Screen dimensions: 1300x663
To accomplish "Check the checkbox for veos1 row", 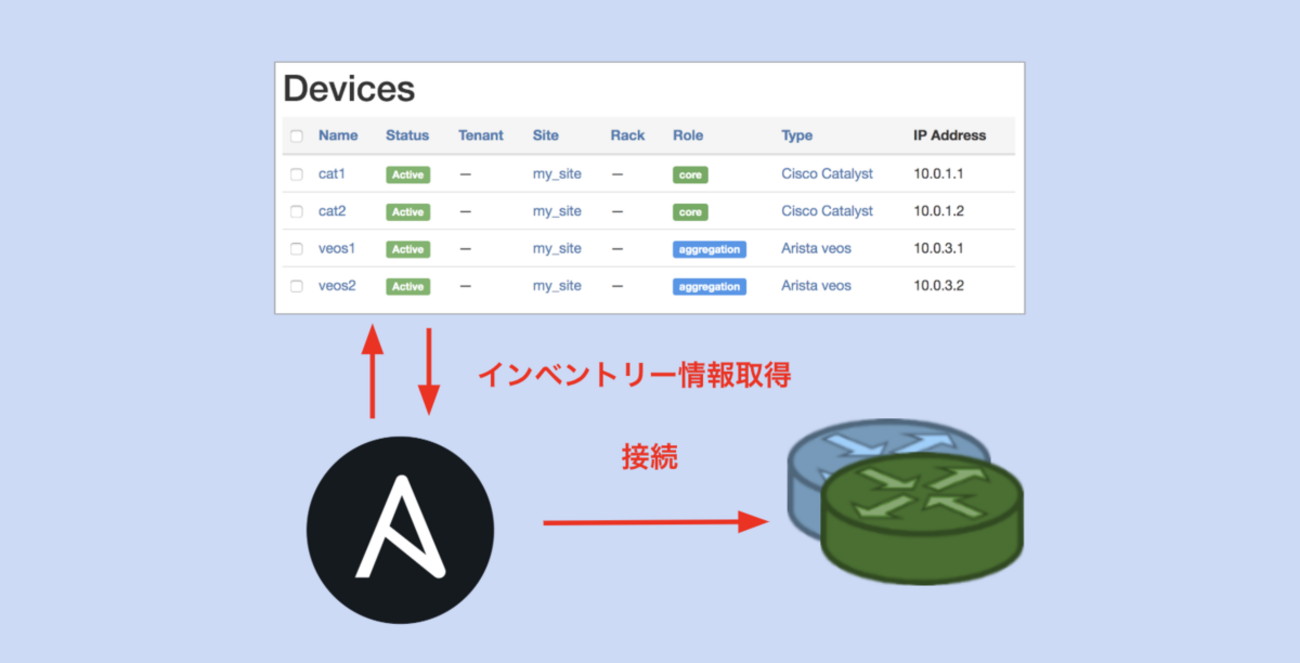I will (296, 249).
